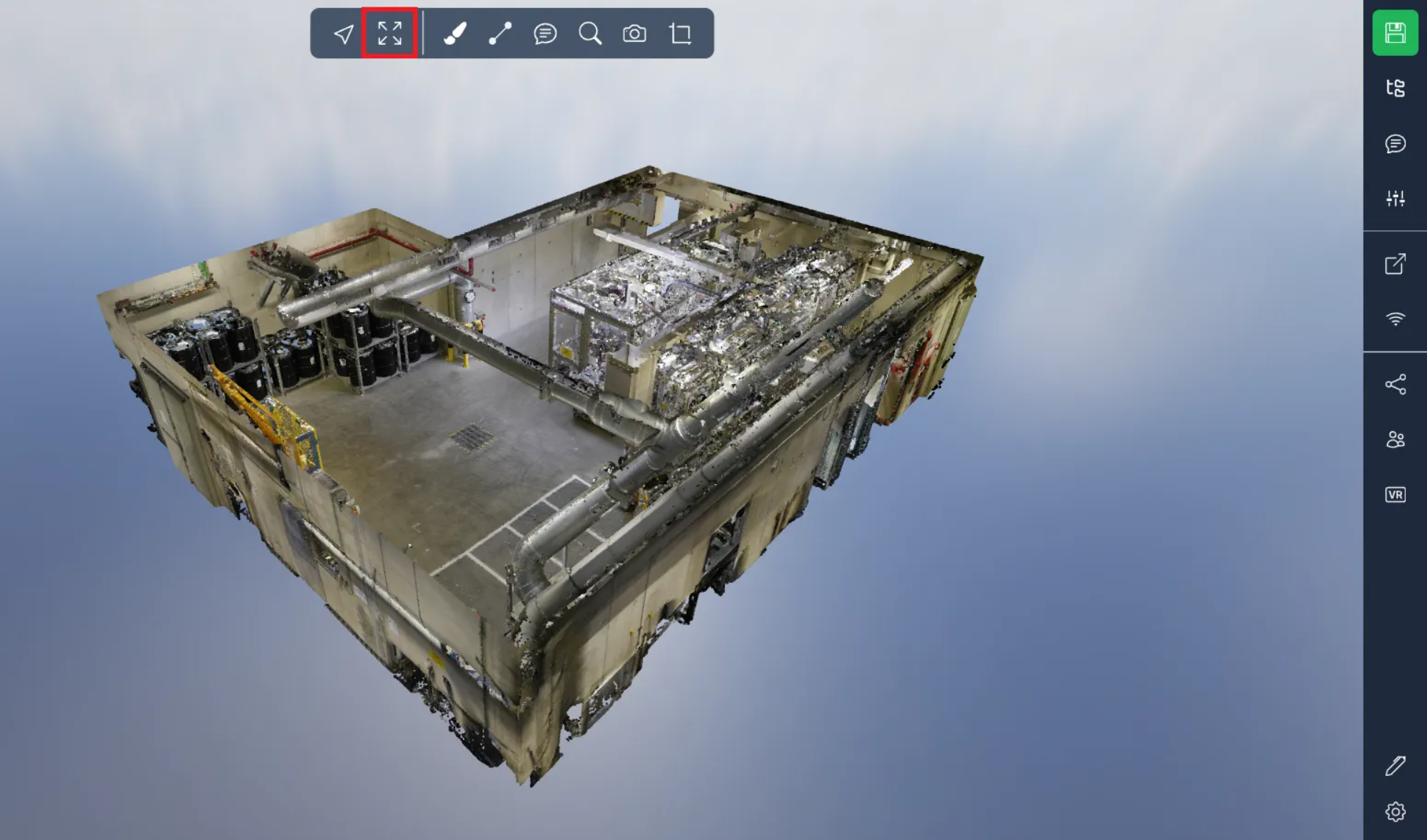Open the share options

tap(1395, 384)
